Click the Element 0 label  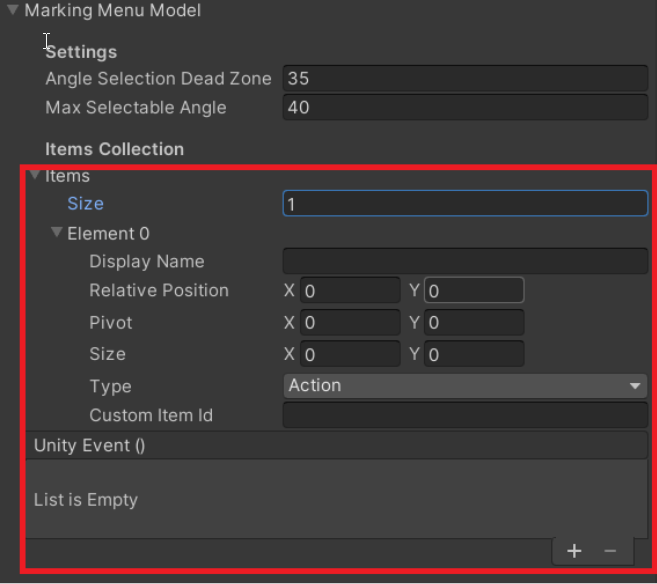click(x=108, y=233)
